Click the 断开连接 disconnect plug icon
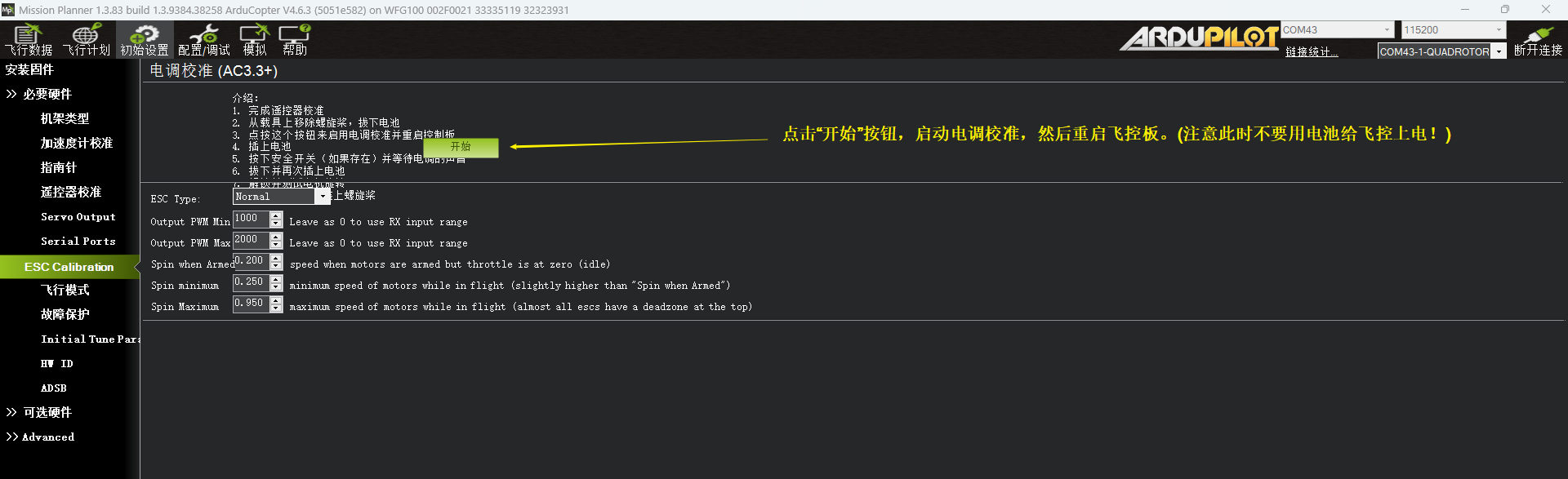 (x=1539, y=40)
